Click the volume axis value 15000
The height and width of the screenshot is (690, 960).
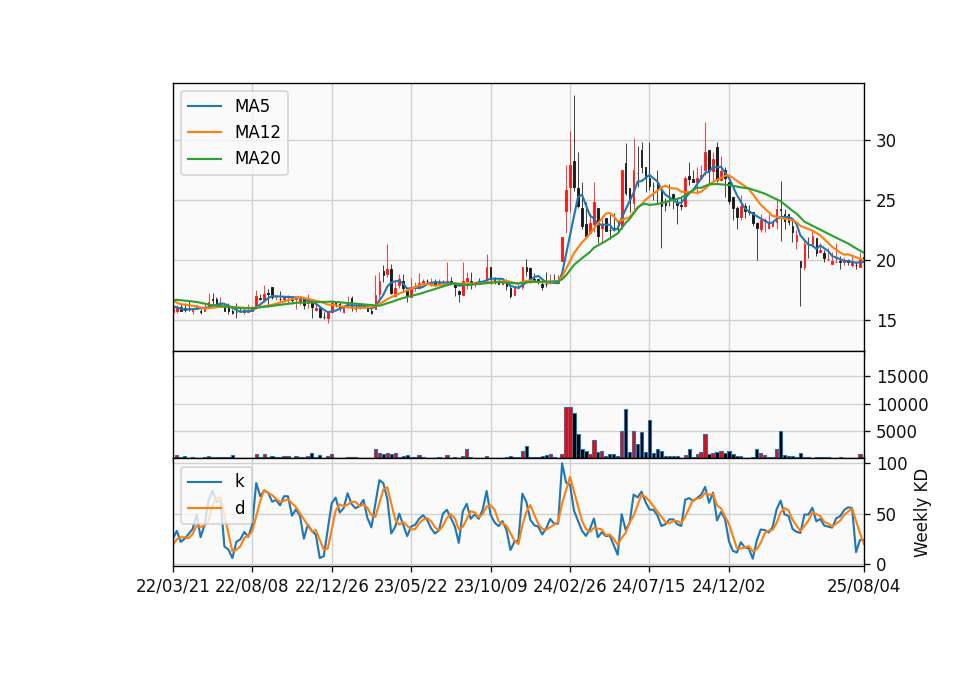[x=902, y=377]
